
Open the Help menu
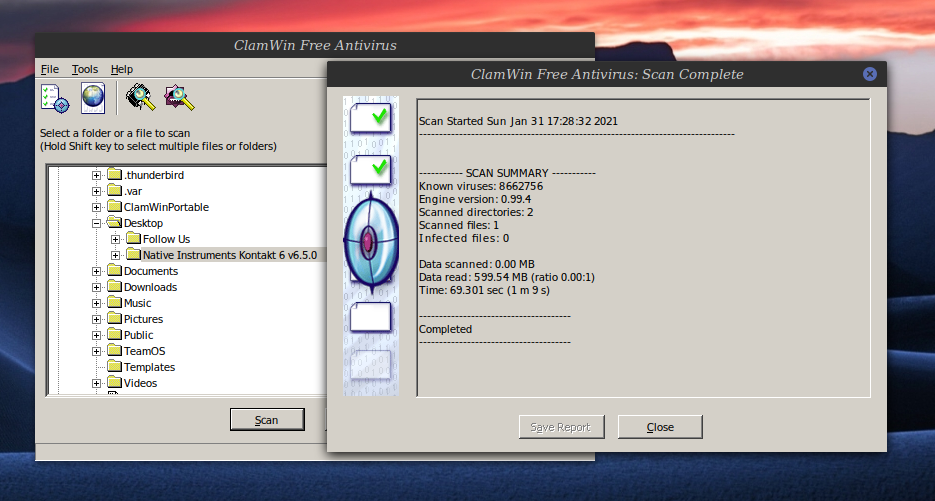(x=122, y=69)
